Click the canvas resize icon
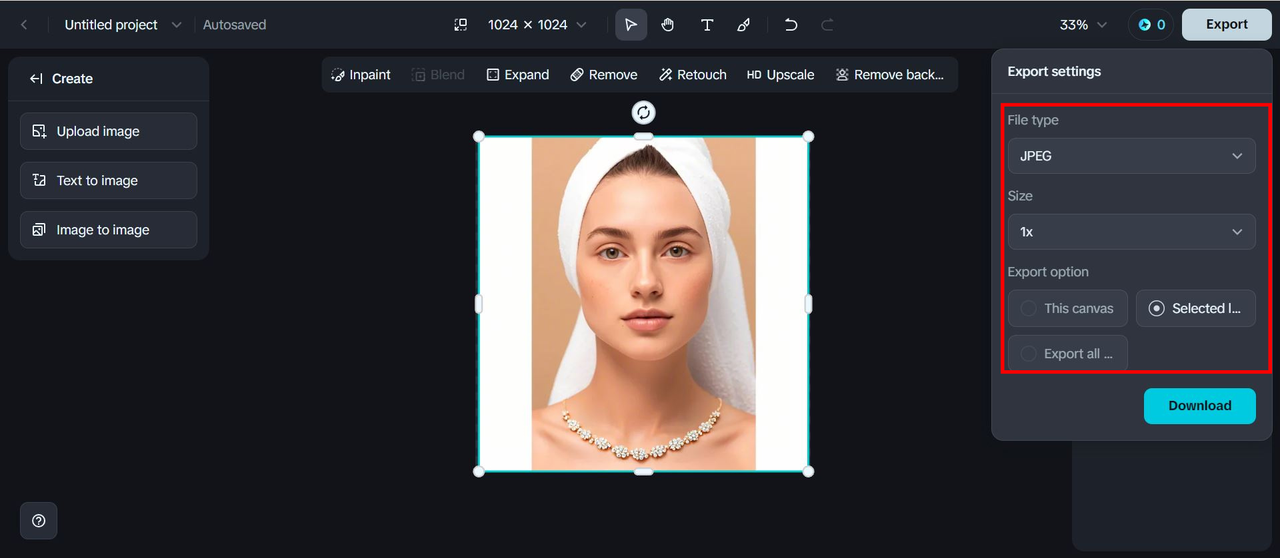Viewport: 1280px width, 558px height. (461, 25)
